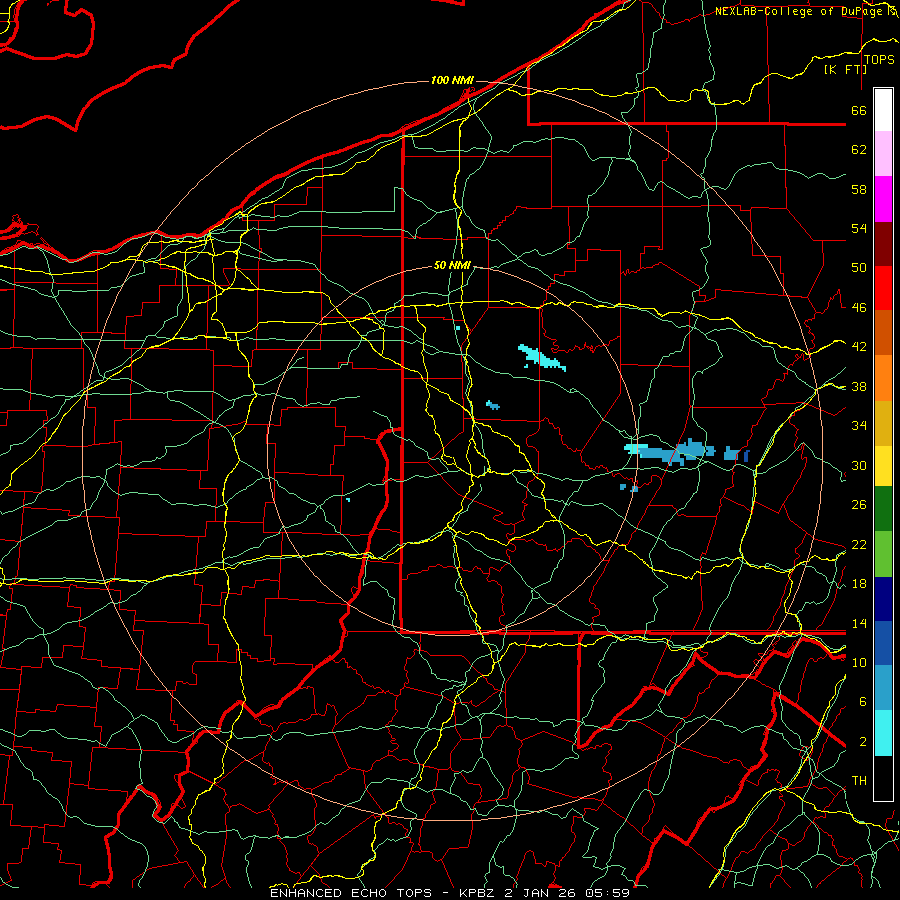This screenshot has width=900, height=900.
Task: Click the legend value '66'
Action: point(859,110)
